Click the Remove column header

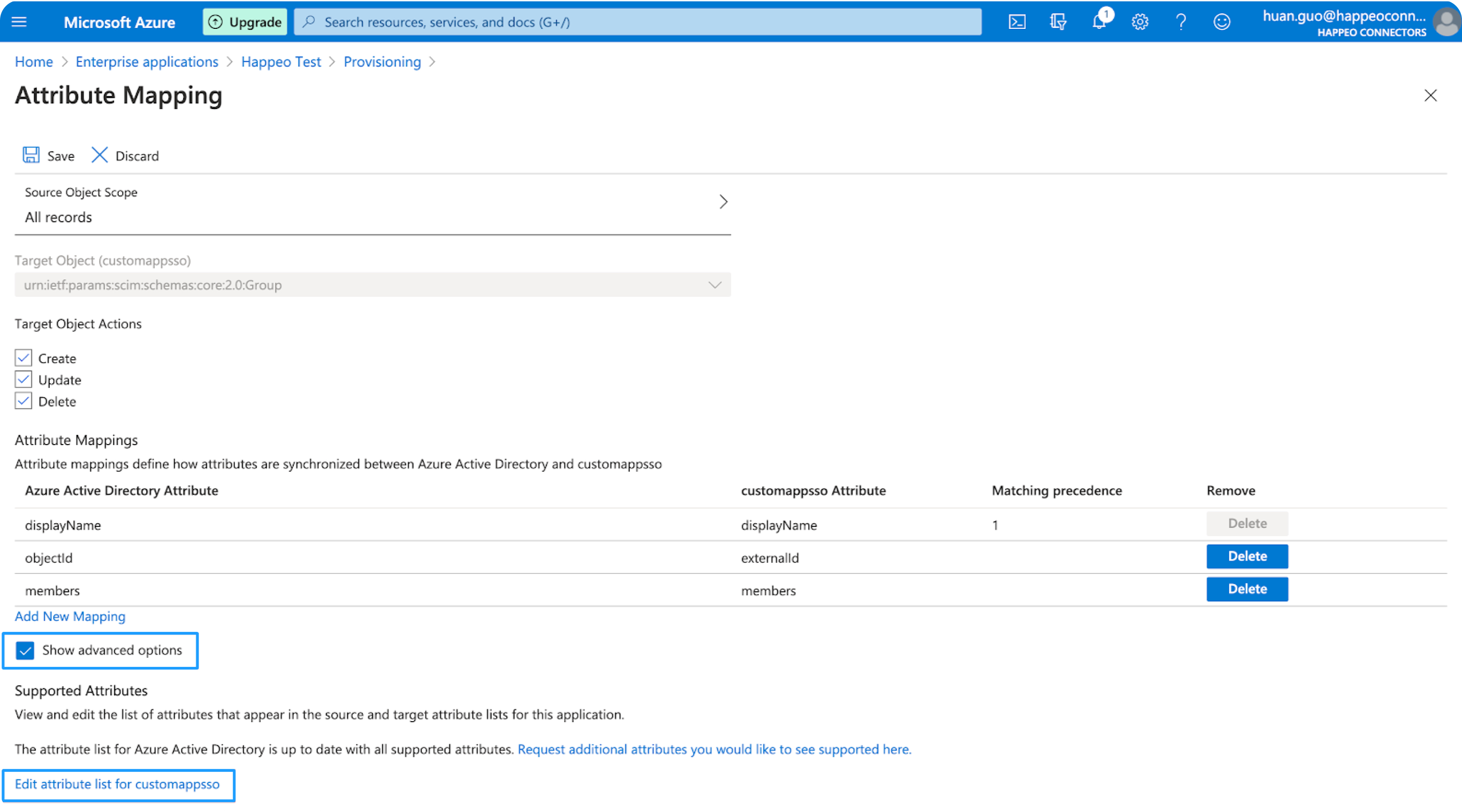pyautogui.click(x=1231, y=490)
